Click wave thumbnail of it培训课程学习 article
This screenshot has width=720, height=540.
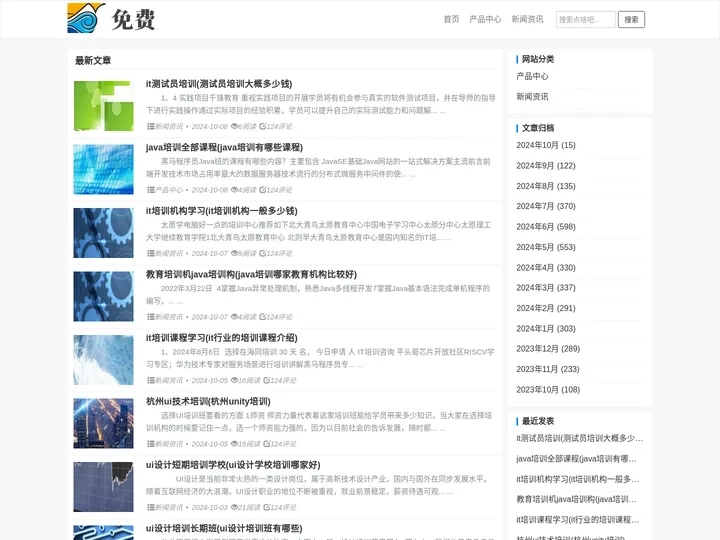click(103, 360)
